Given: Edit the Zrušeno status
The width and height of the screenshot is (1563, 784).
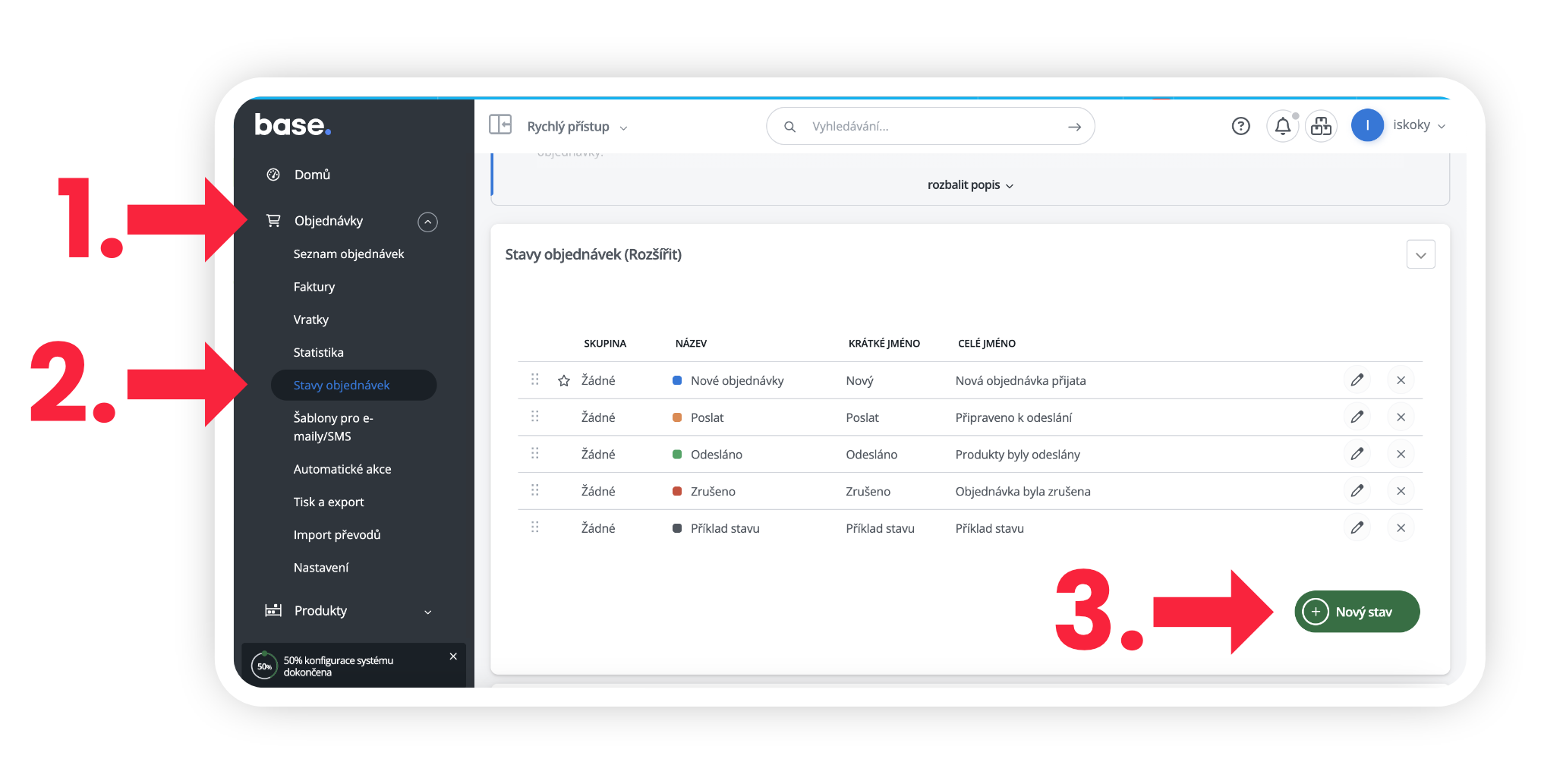Looking at the screenshot, I should (1357, 490).
